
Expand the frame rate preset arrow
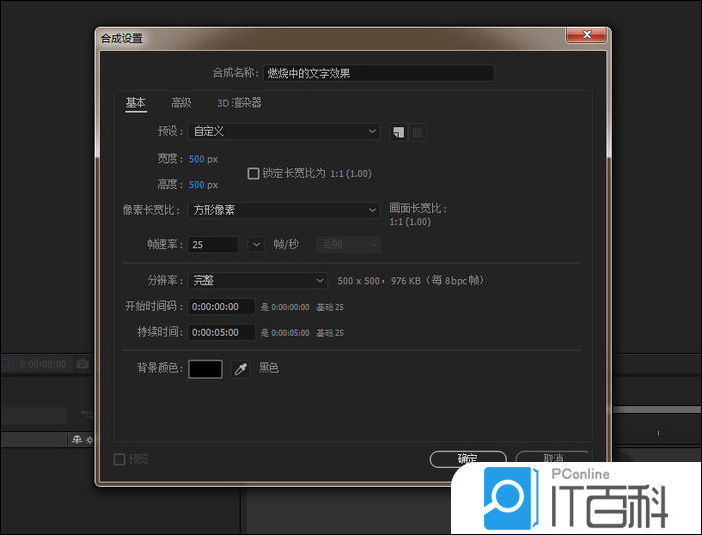pos(256,244)
